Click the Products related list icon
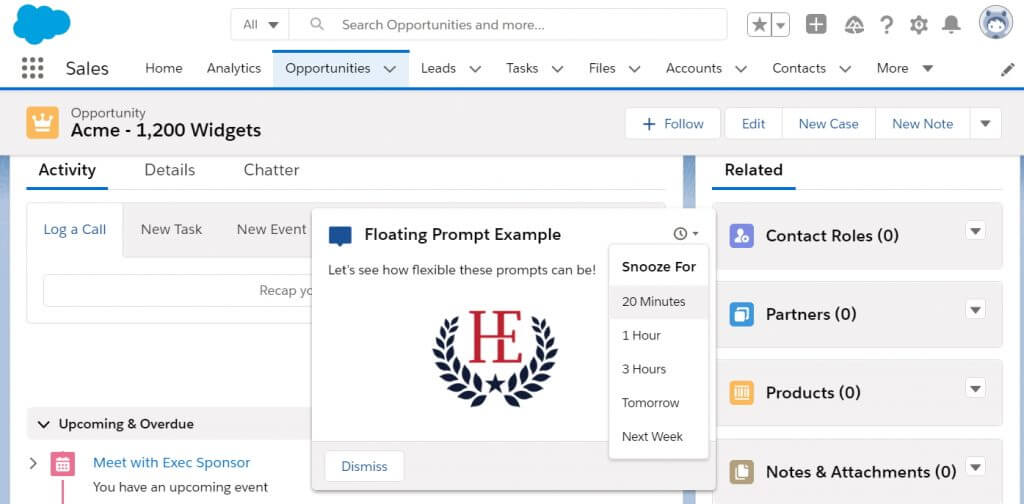The width and height of the screenshot is (1024, 504). point(742,392)
